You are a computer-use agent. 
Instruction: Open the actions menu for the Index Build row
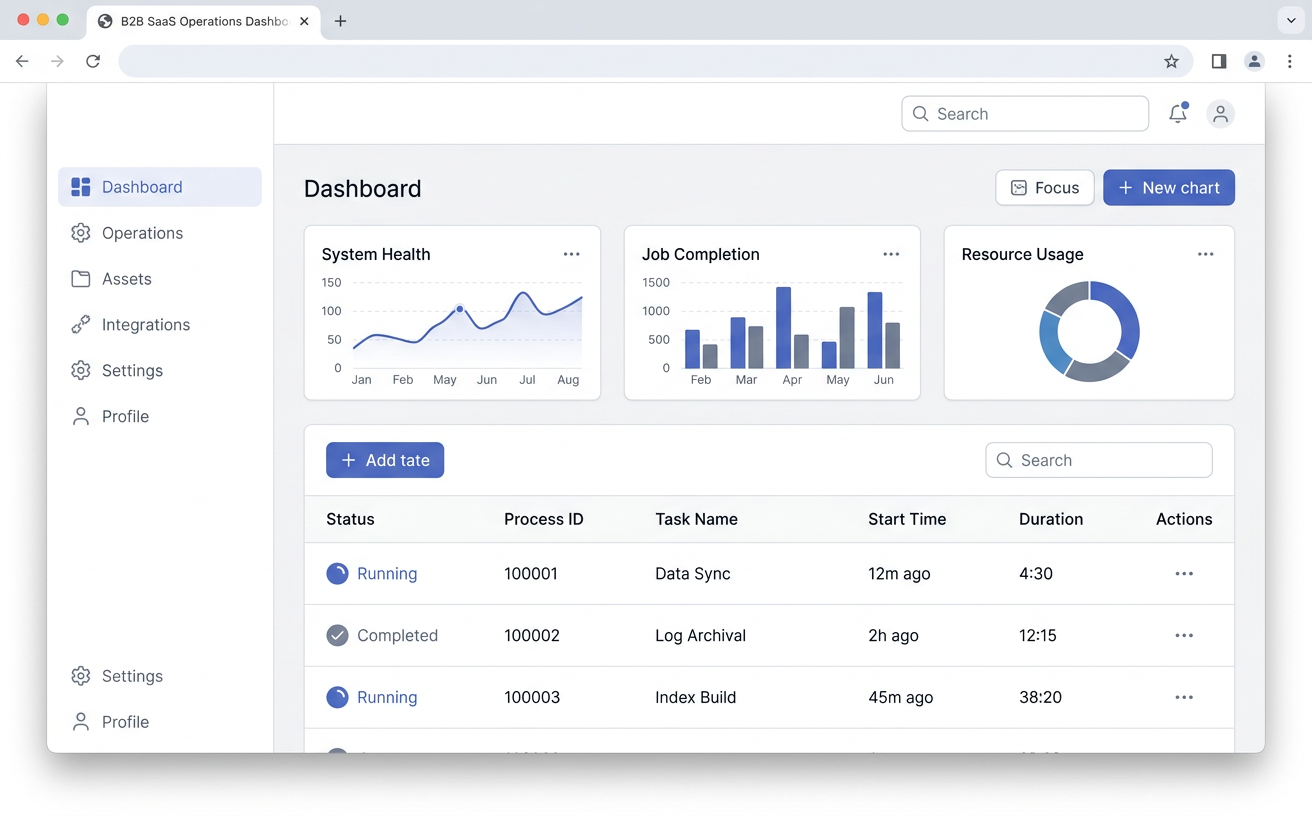point(1184,698)
